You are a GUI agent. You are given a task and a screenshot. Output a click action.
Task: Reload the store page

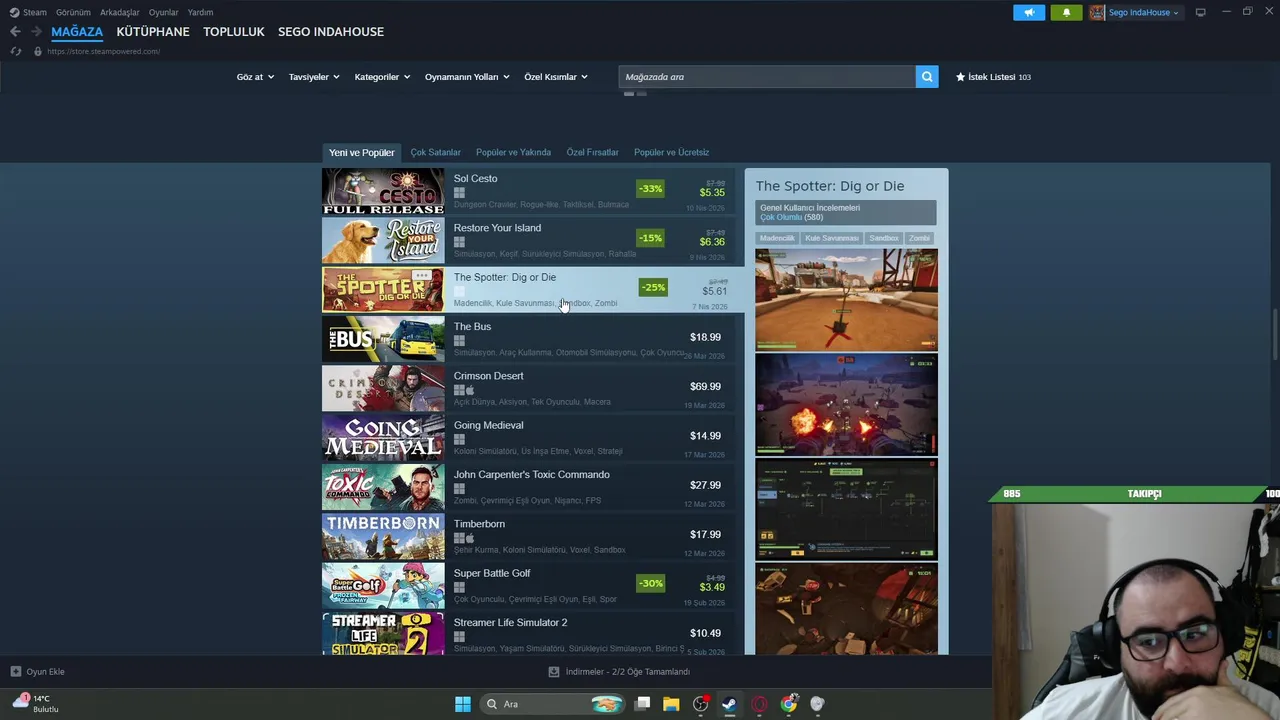pyautogui.click(x=16, y=51)
